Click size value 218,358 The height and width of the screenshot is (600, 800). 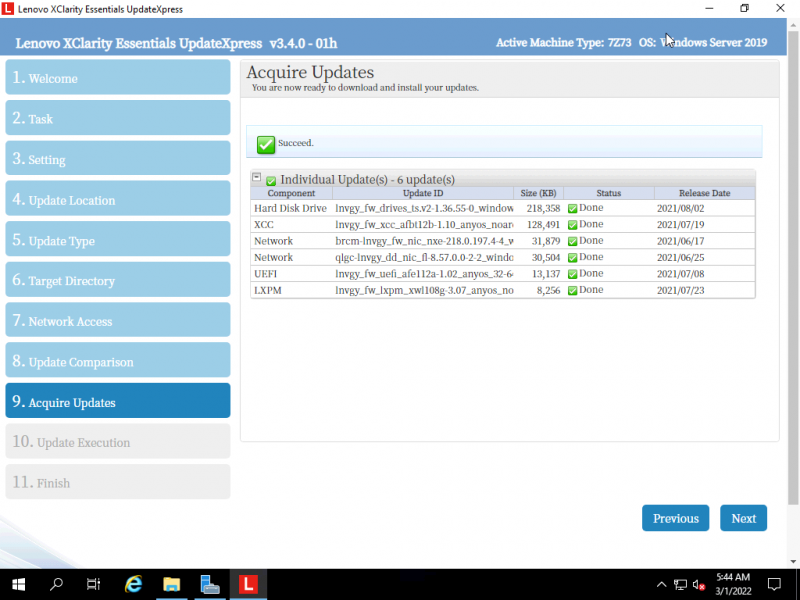(x=543, y=208)
